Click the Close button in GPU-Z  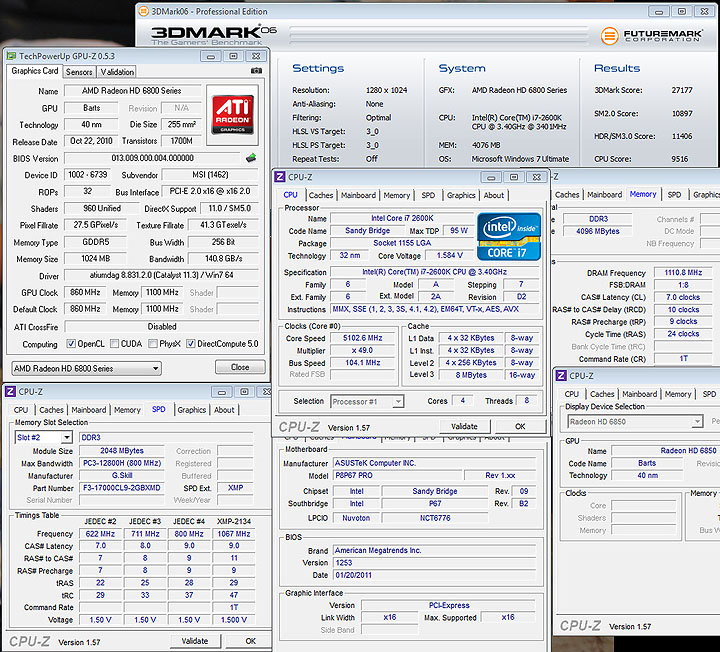coord(240,367)
